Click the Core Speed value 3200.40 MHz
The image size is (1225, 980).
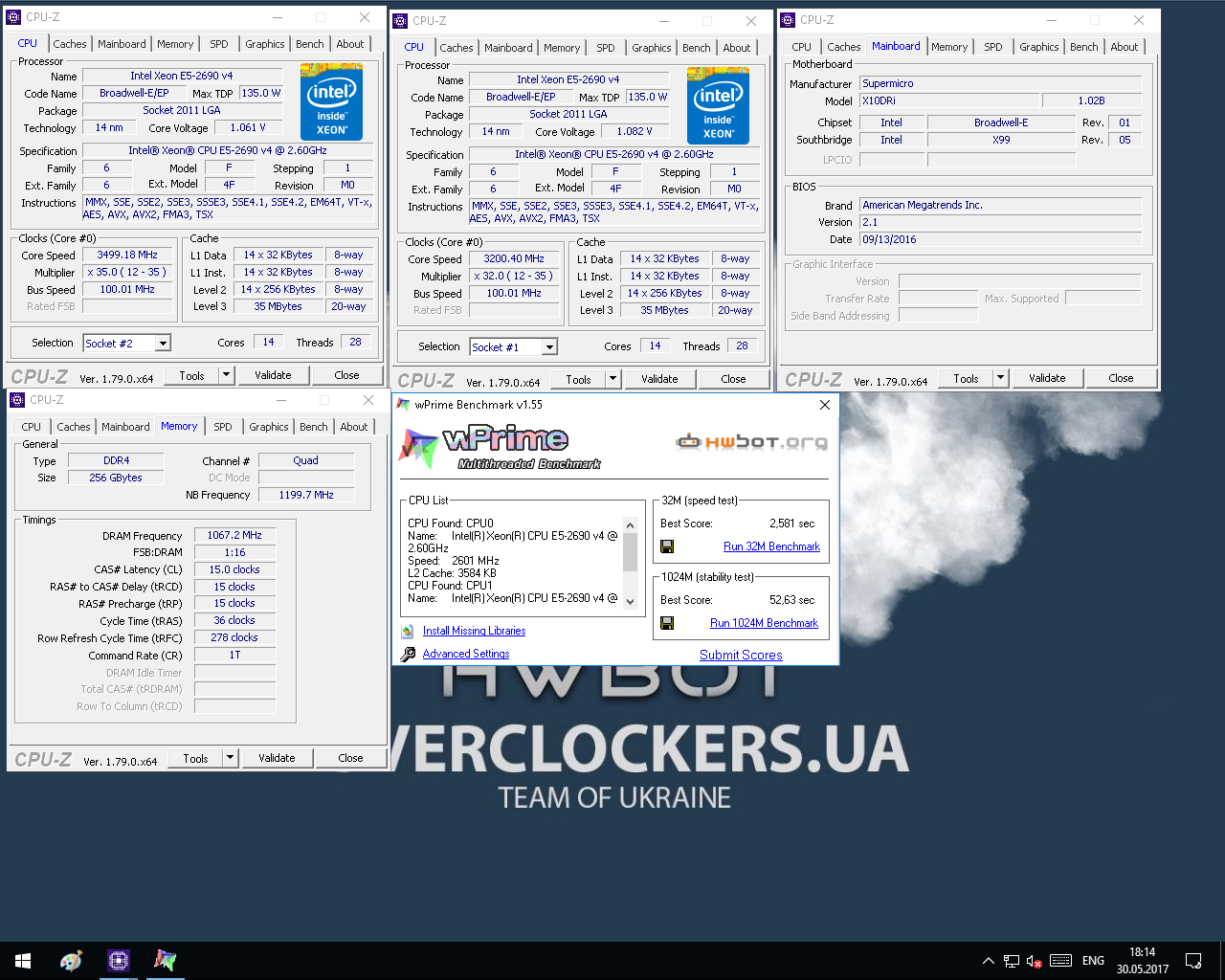coord(514,259)
